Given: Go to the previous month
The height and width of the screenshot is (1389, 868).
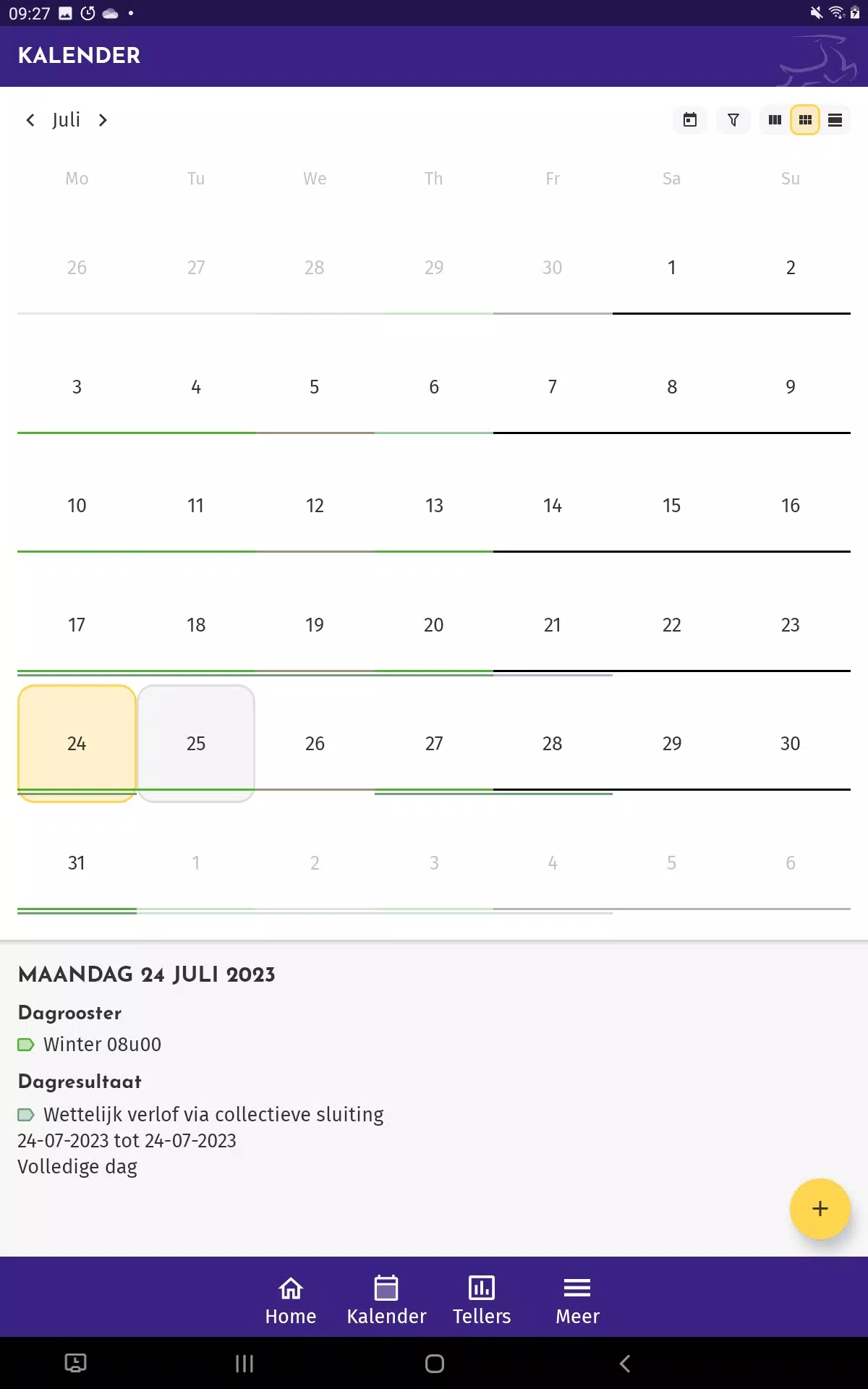Looking at the screenshot, I should (30, 120).
